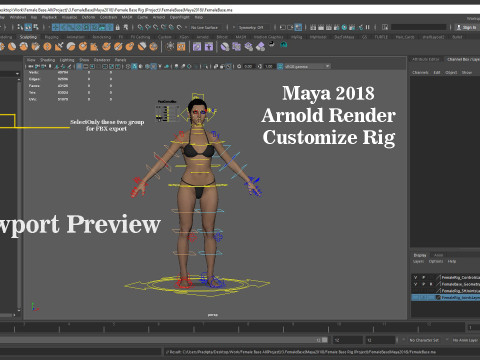Toggle visibility V of FemaleRig_Controller layer

[x=415, y=277]
